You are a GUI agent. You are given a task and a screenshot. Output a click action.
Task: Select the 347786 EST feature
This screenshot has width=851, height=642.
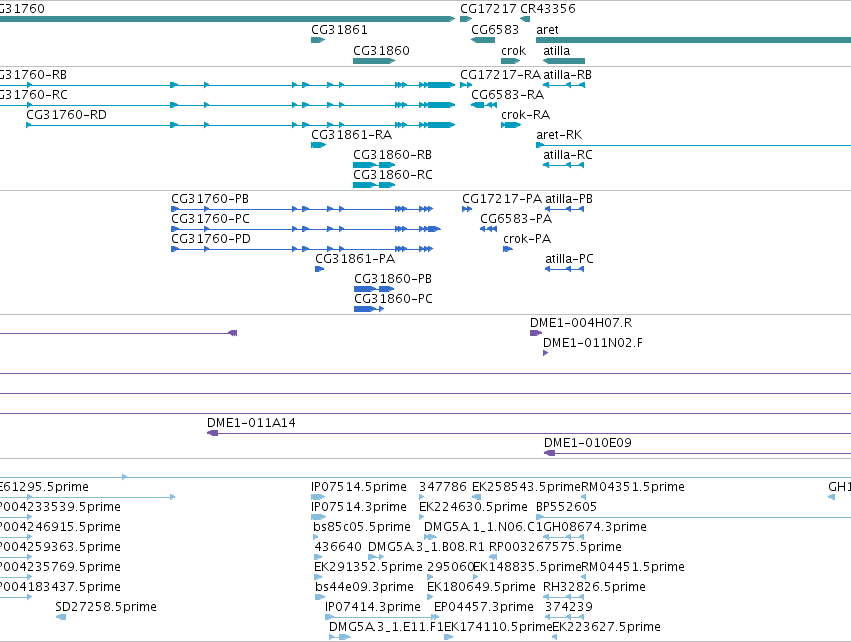pyautogui.click(x=422, y=497)
